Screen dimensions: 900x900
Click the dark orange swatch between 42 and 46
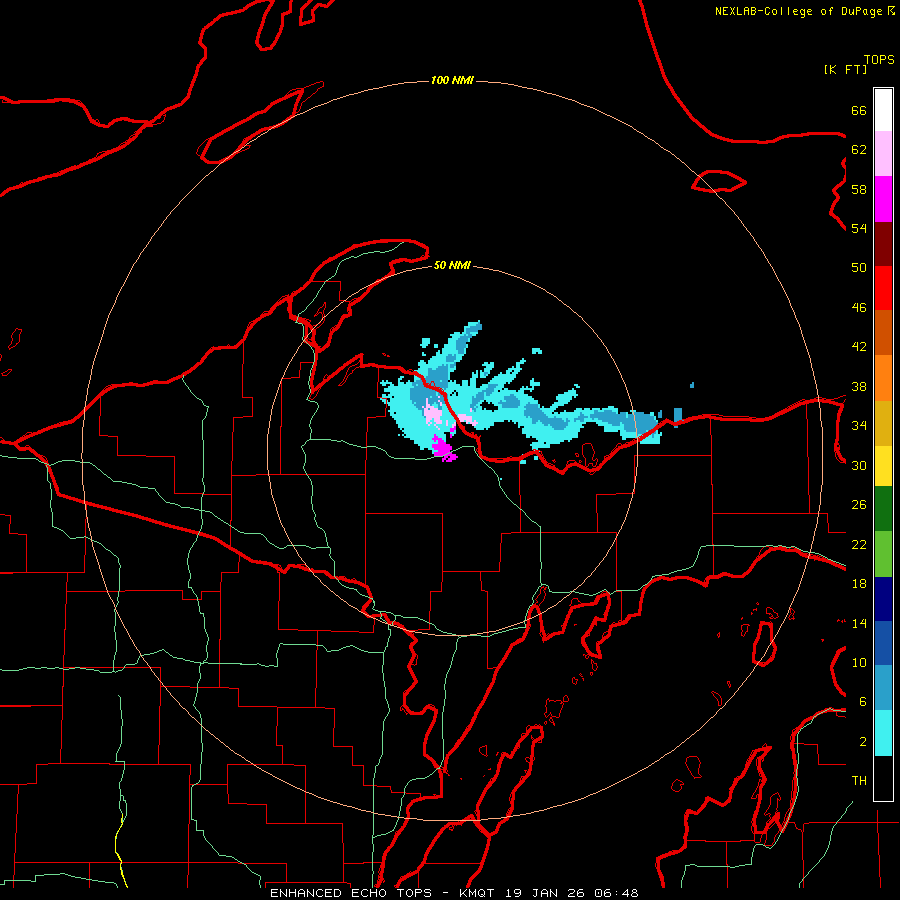click(883, 332)
